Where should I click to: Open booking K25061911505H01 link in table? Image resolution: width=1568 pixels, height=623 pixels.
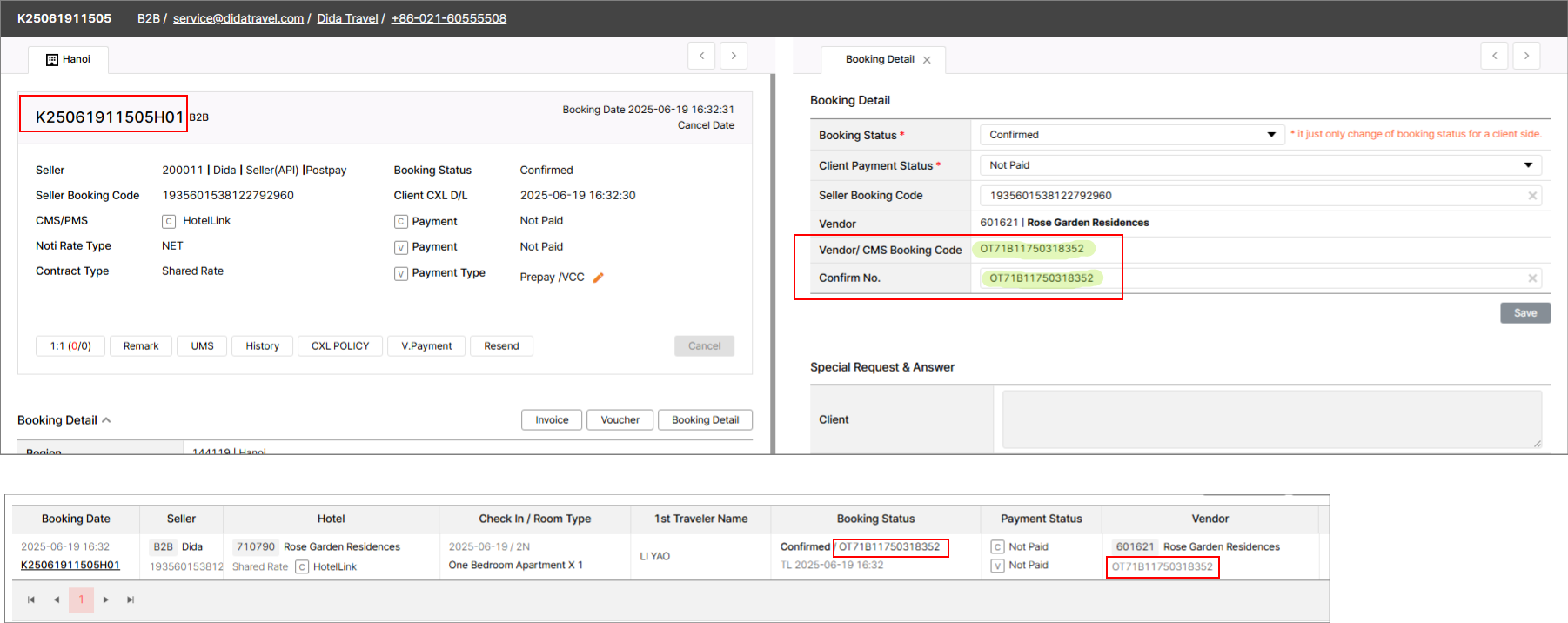click(x=70, y=566)
